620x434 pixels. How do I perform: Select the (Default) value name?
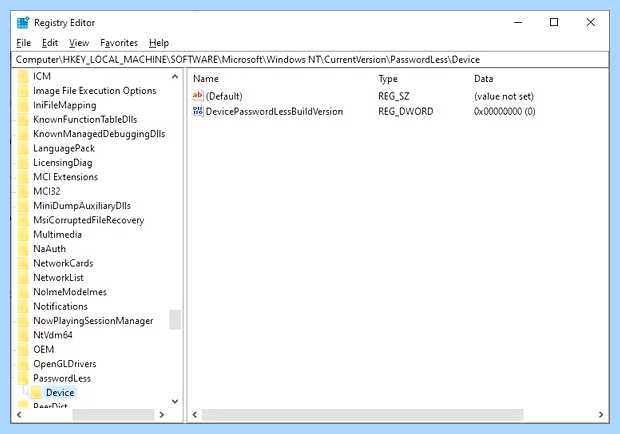click(x=224, y=96)
